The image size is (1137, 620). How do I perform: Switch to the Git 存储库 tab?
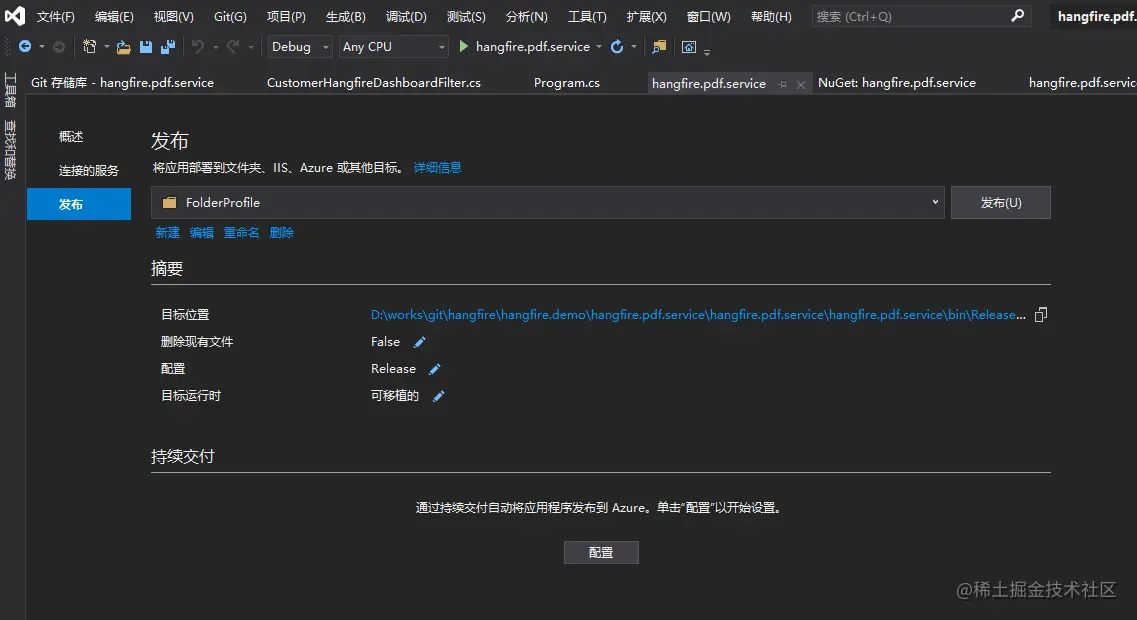pos(123,83)
